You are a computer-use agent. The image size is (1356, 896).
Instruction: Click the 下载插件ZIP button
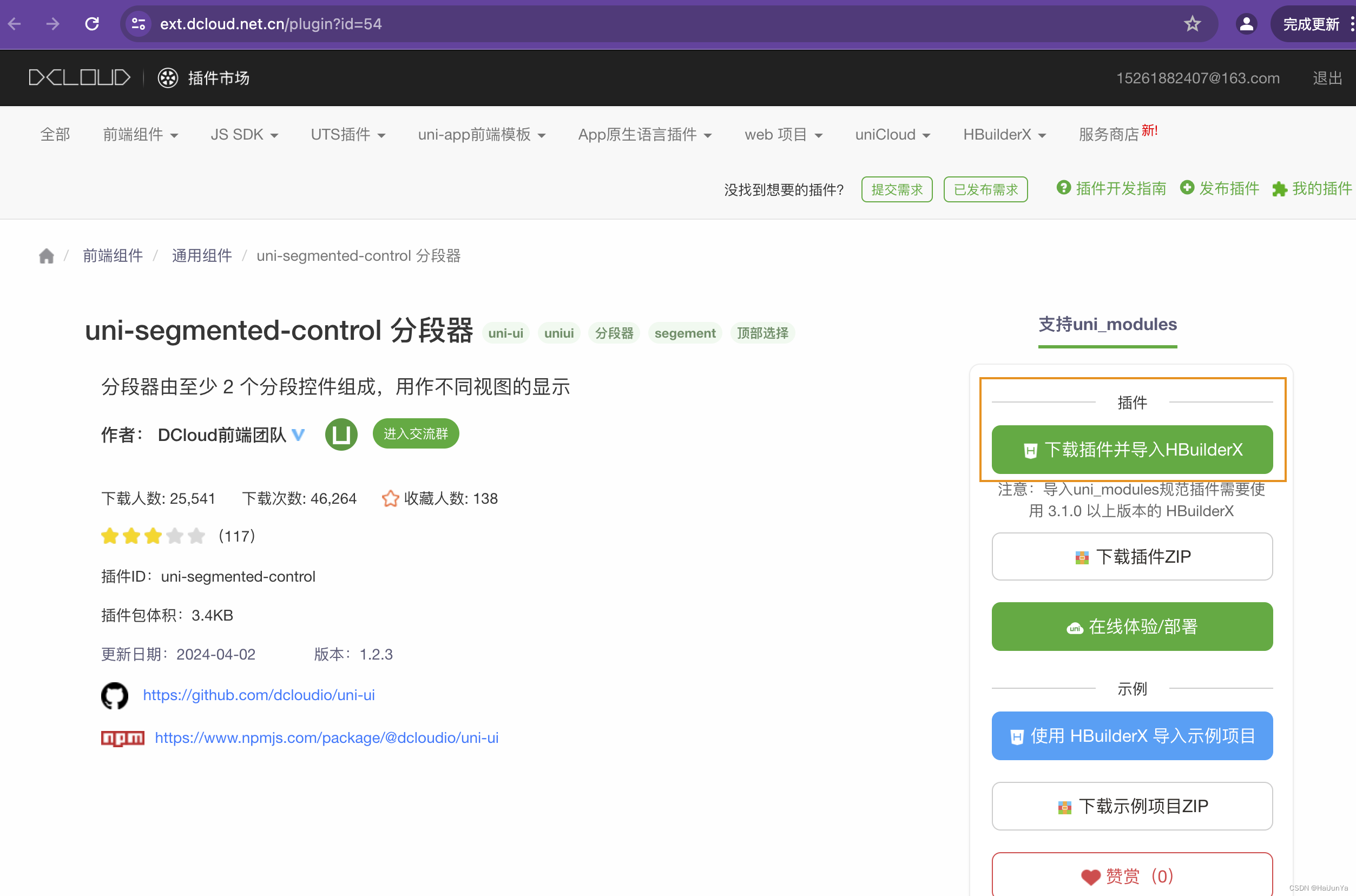(x=1132, y=557)
